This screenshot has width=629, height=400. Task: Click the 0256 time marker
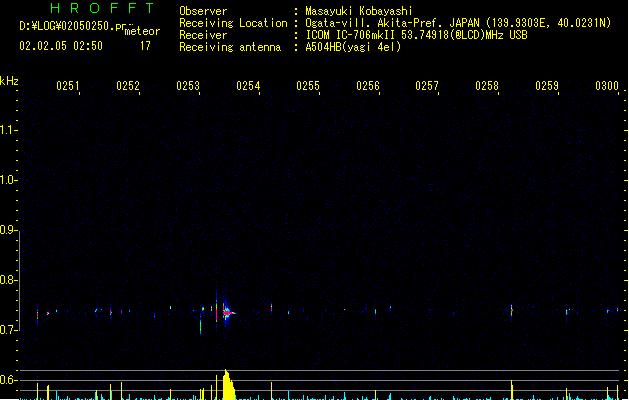coord(368,86)
